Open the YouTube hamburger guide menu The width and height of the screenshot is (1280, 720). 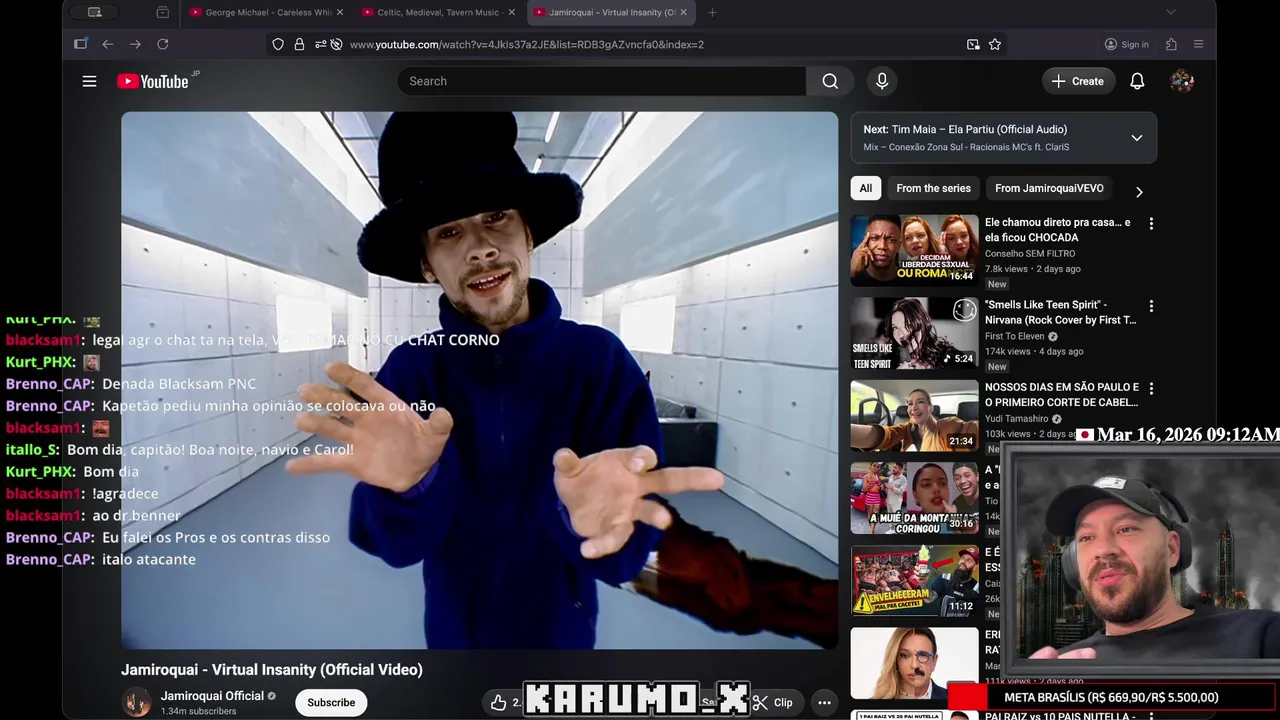pyautogui.click(x=89, y=81)
